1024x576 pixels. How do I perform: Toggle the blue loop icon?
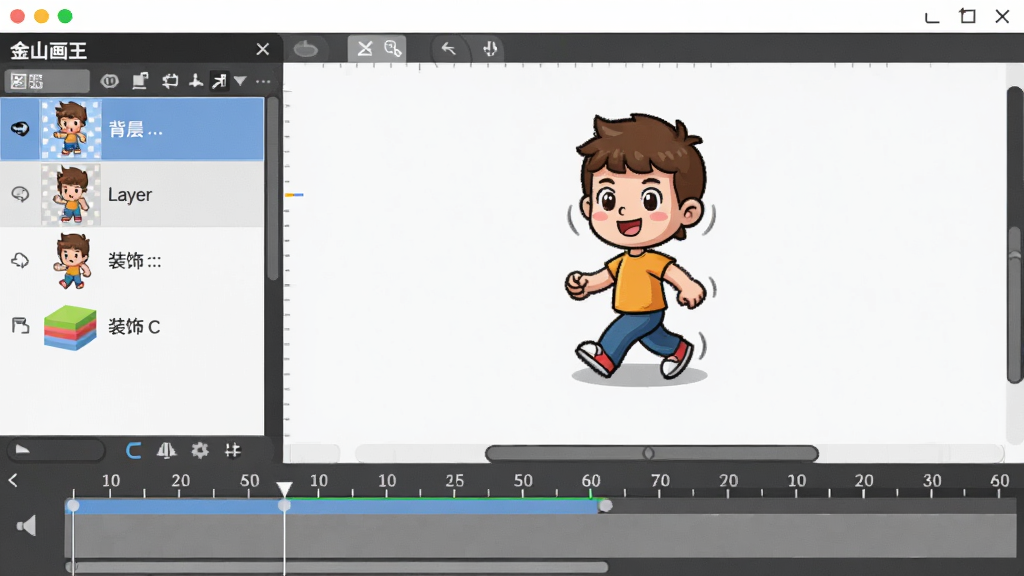point(133,450)
